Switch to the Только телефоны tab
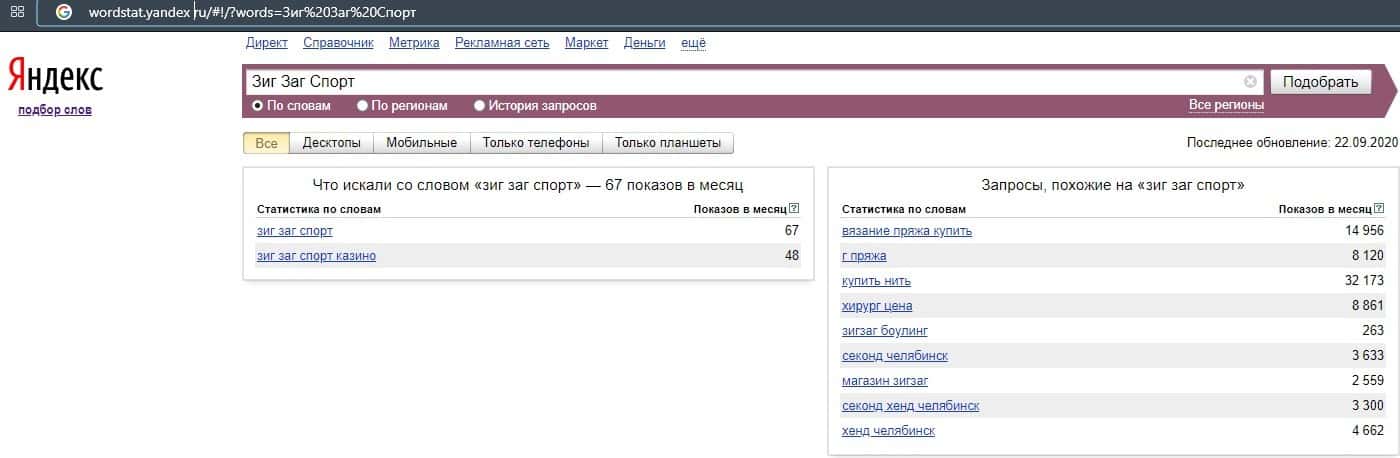The image size is (1400, 458). point(536,143)
